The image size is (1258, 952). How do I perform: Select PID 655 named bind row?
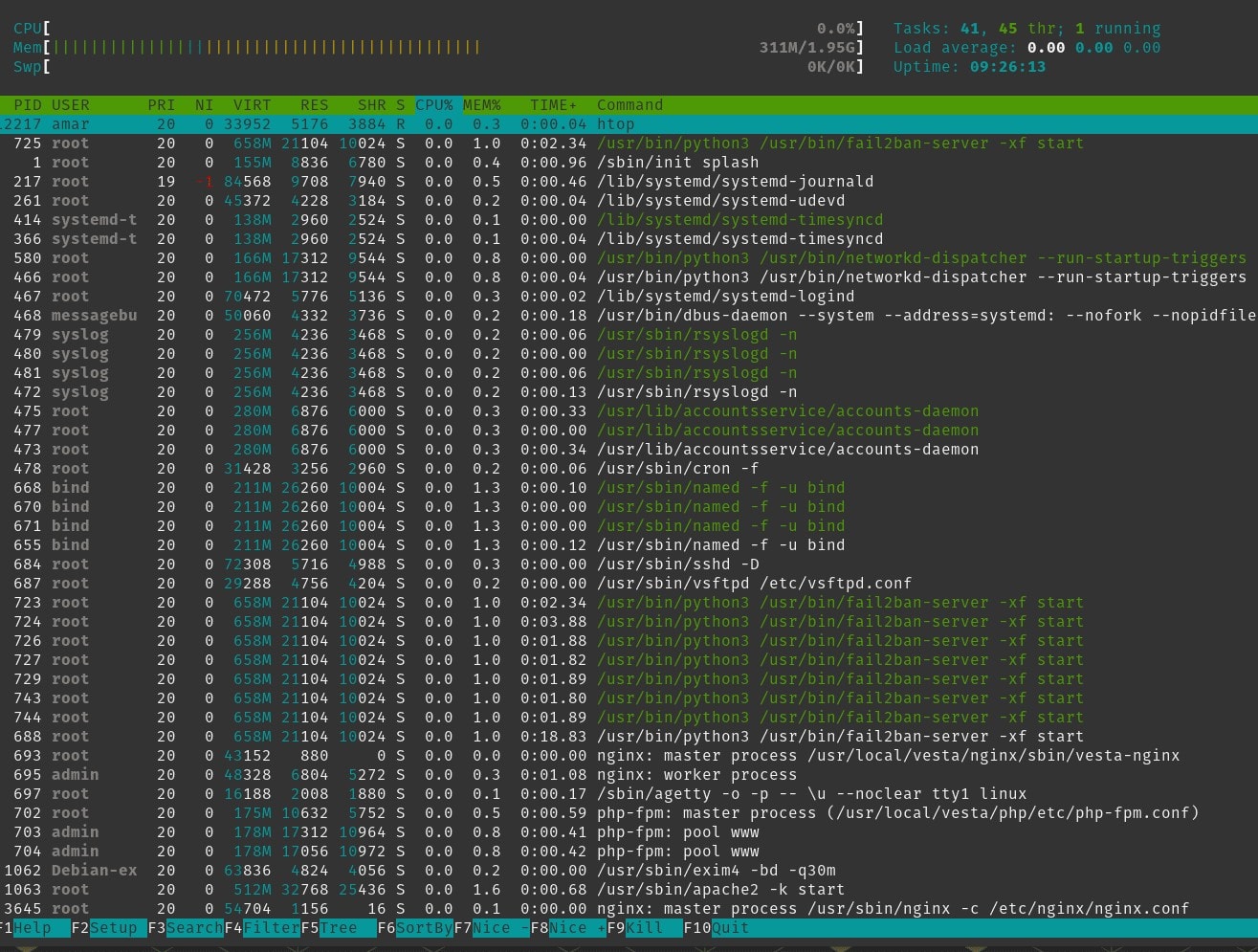click(x=629, y=545)
